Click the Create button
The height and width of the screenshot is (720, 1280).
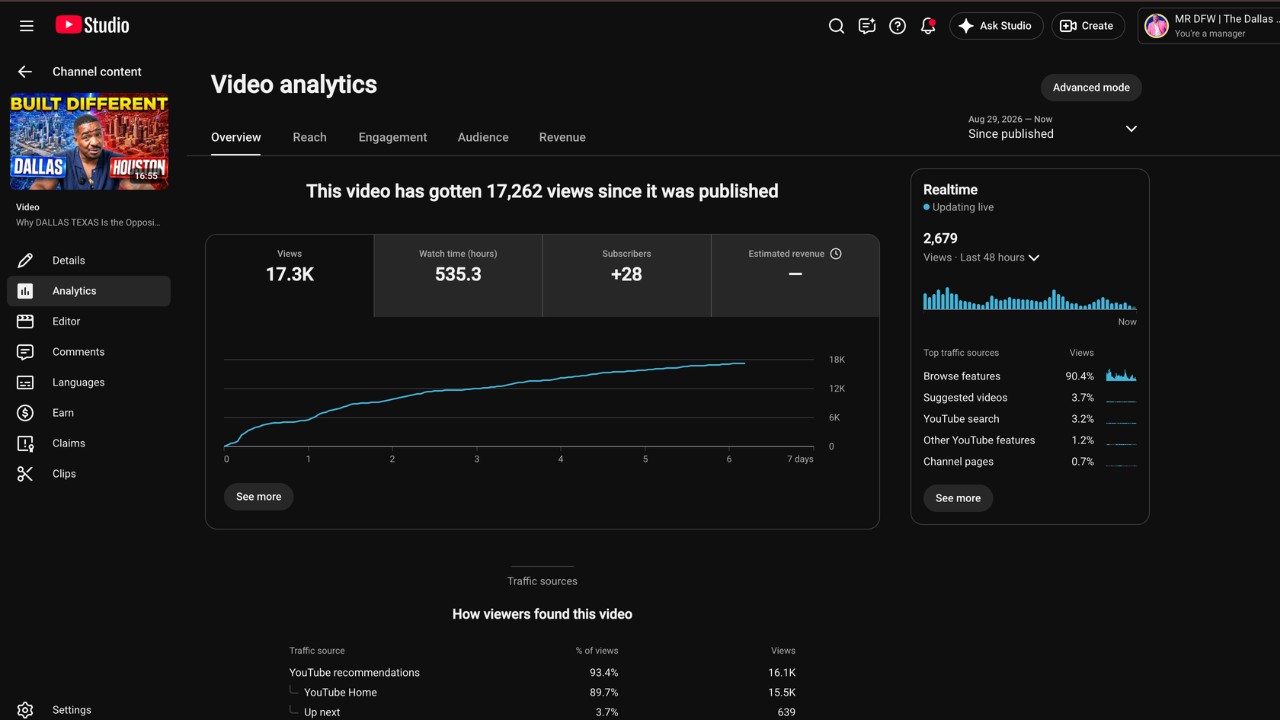coord(1088,26)
